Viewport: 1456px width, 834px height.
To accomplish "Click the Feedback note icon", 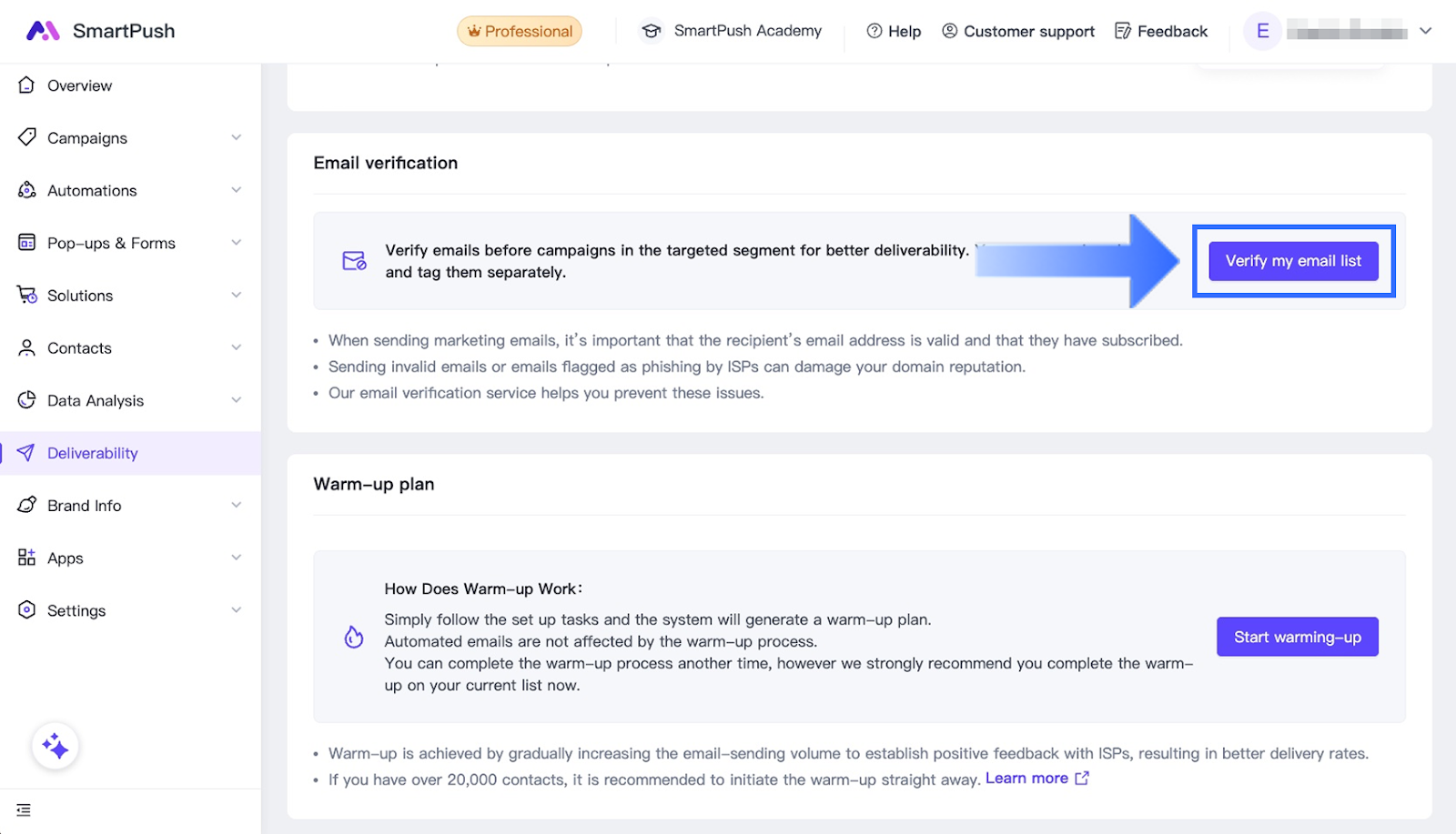I will [x=1123, y=31].
